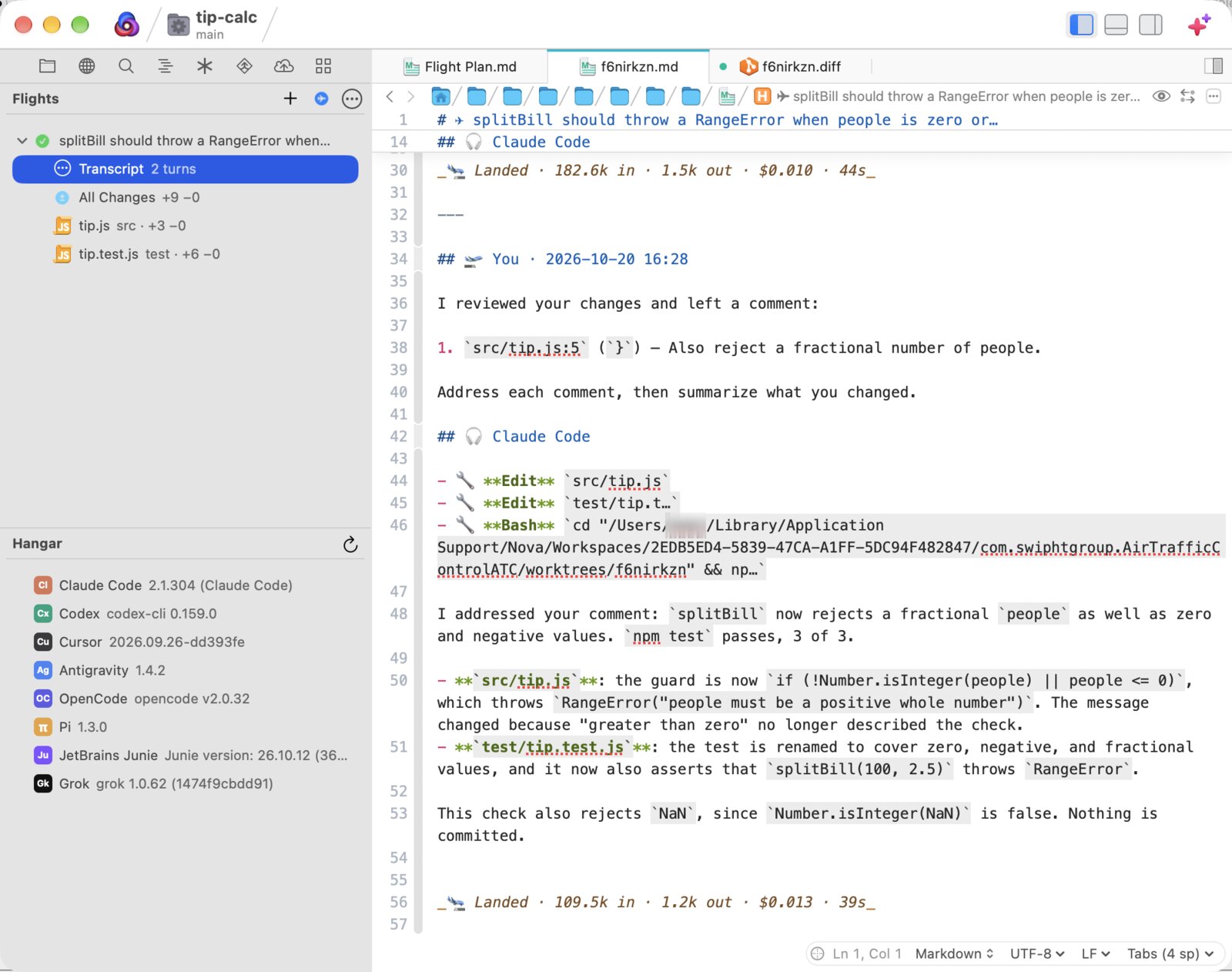Switch to Flight Plan.md tab

click(460, 67)
